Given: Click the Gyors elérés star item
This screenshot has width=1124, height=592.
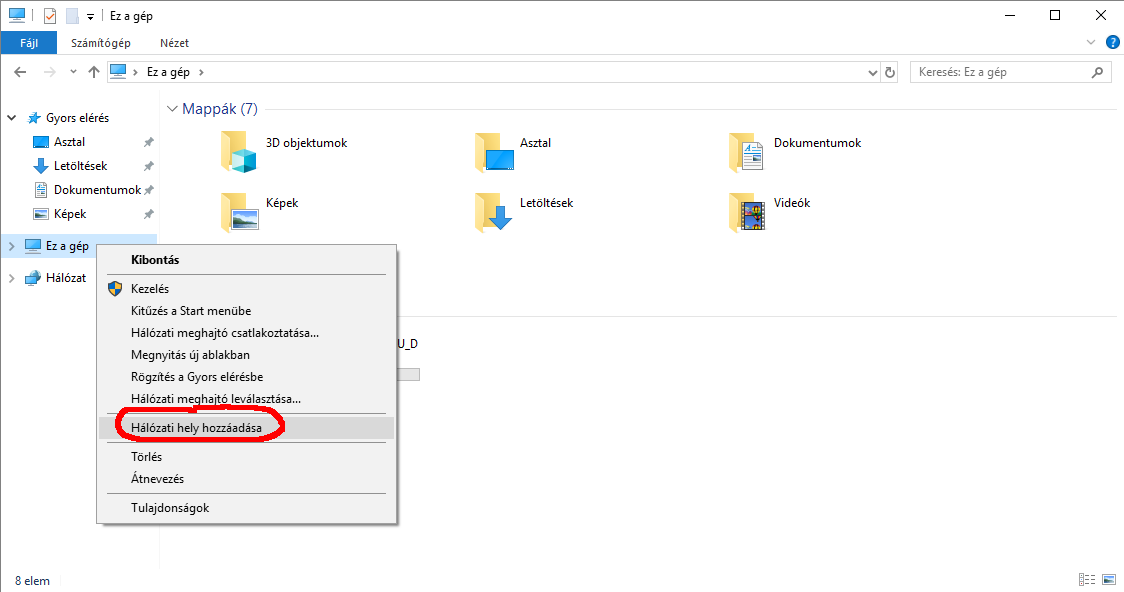Looking at the screenshot, I should tap(77, 118).
